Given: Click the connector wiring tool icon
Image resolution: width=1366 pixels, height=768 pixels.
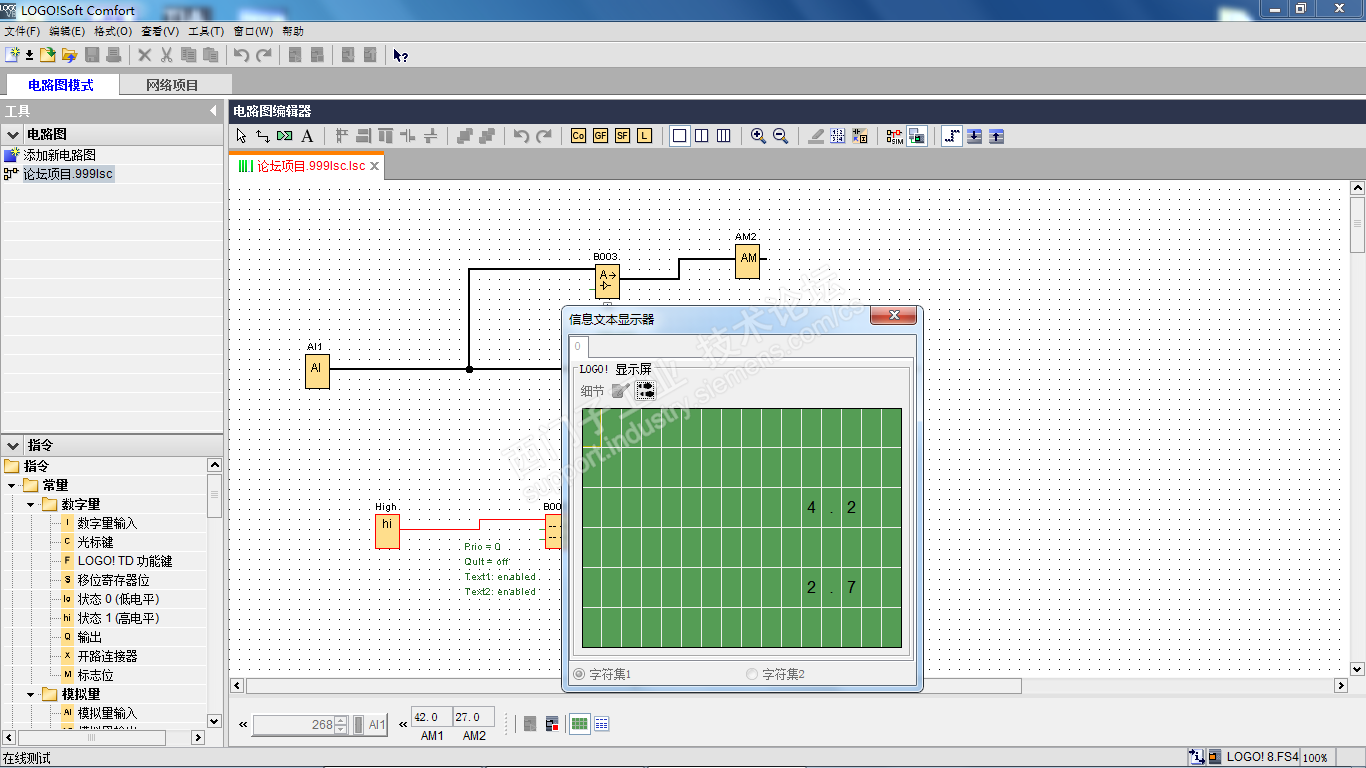Looking at the screenshot, I should pyautogui.click(x=263, y=136).
